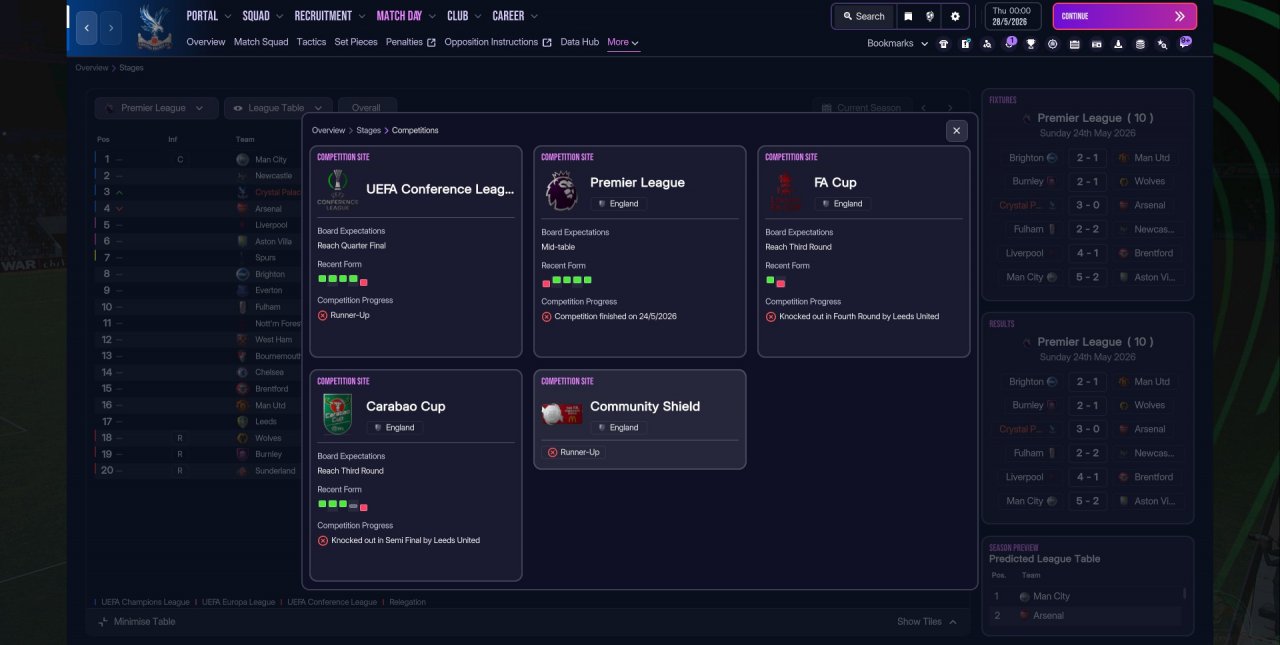Screen dimensions: 1280x645
Task: Click external-link icon beside Opposition Instructions
Action: (x=547, y=43)
